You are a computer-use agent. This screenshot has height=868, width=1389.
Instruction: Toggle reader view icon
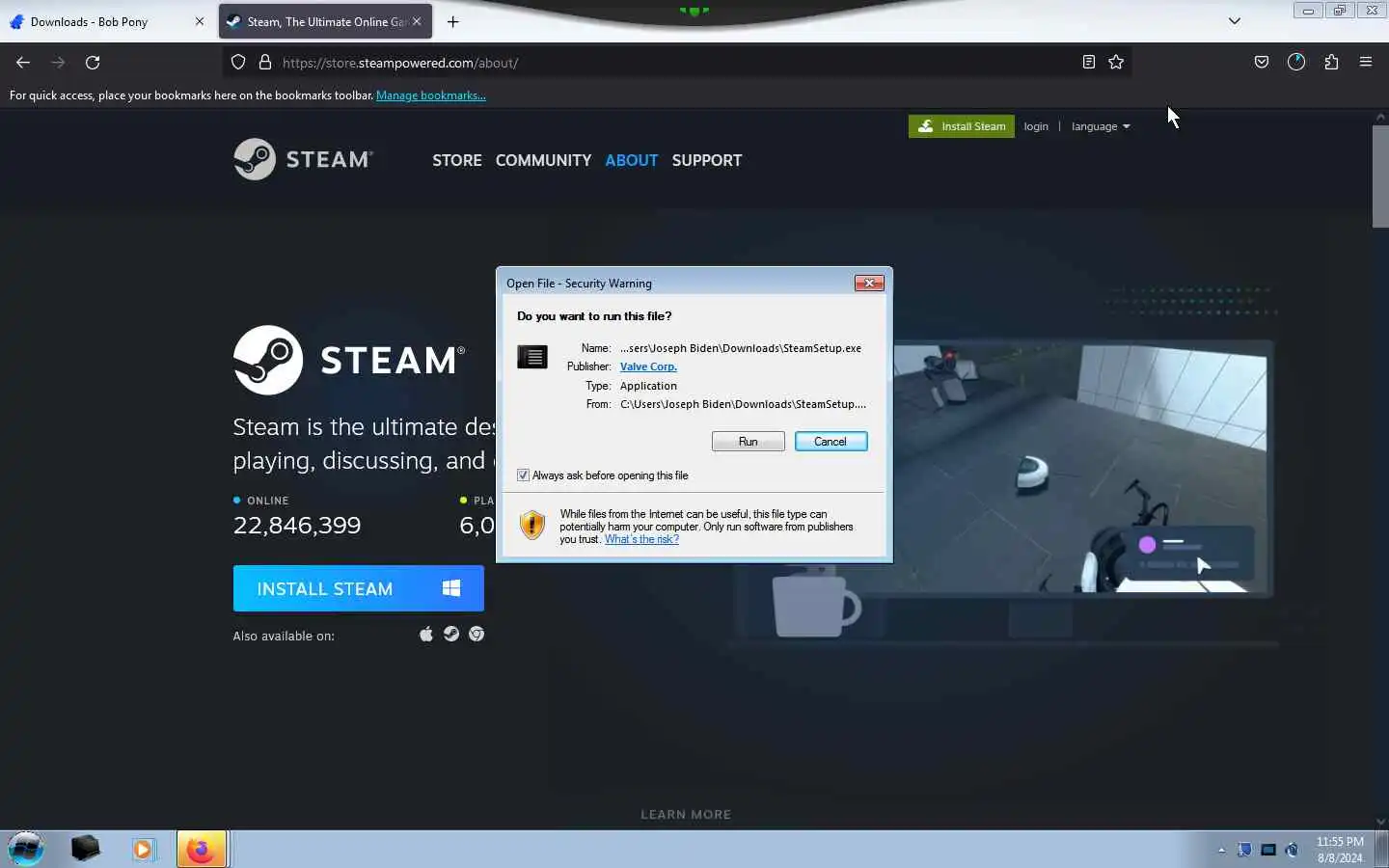(1089, 63)
